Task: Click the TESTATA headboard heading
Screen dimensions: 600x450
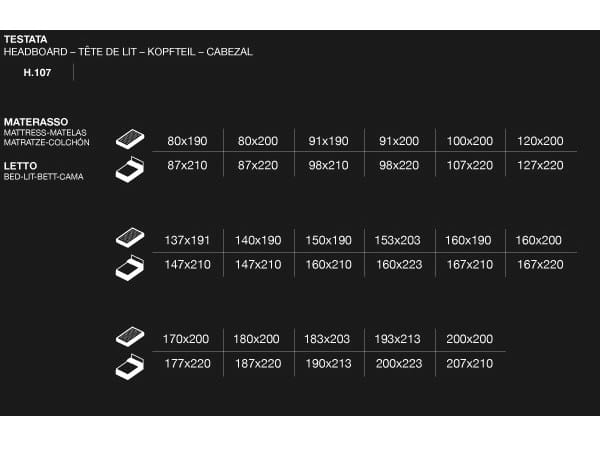Action: coord(26,39)
